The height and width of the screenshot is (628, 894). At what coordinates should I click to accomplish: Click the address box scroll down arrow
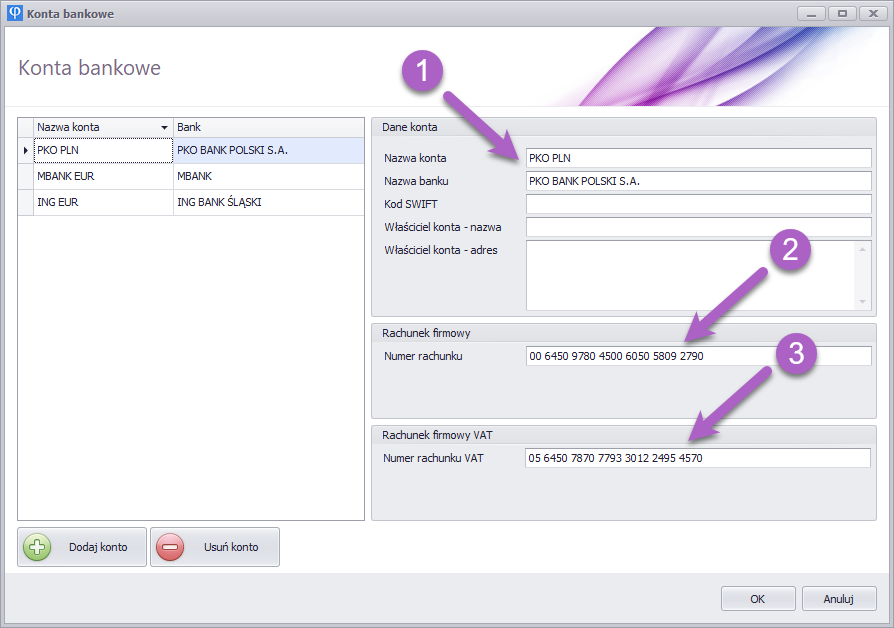tap(862, 302)
